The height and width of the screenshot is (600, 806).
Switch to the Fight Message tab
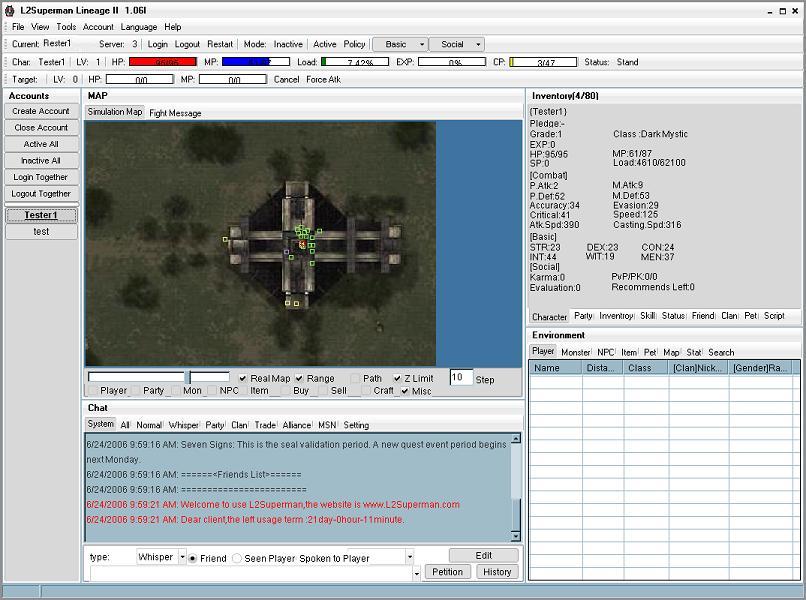[175, 113]
